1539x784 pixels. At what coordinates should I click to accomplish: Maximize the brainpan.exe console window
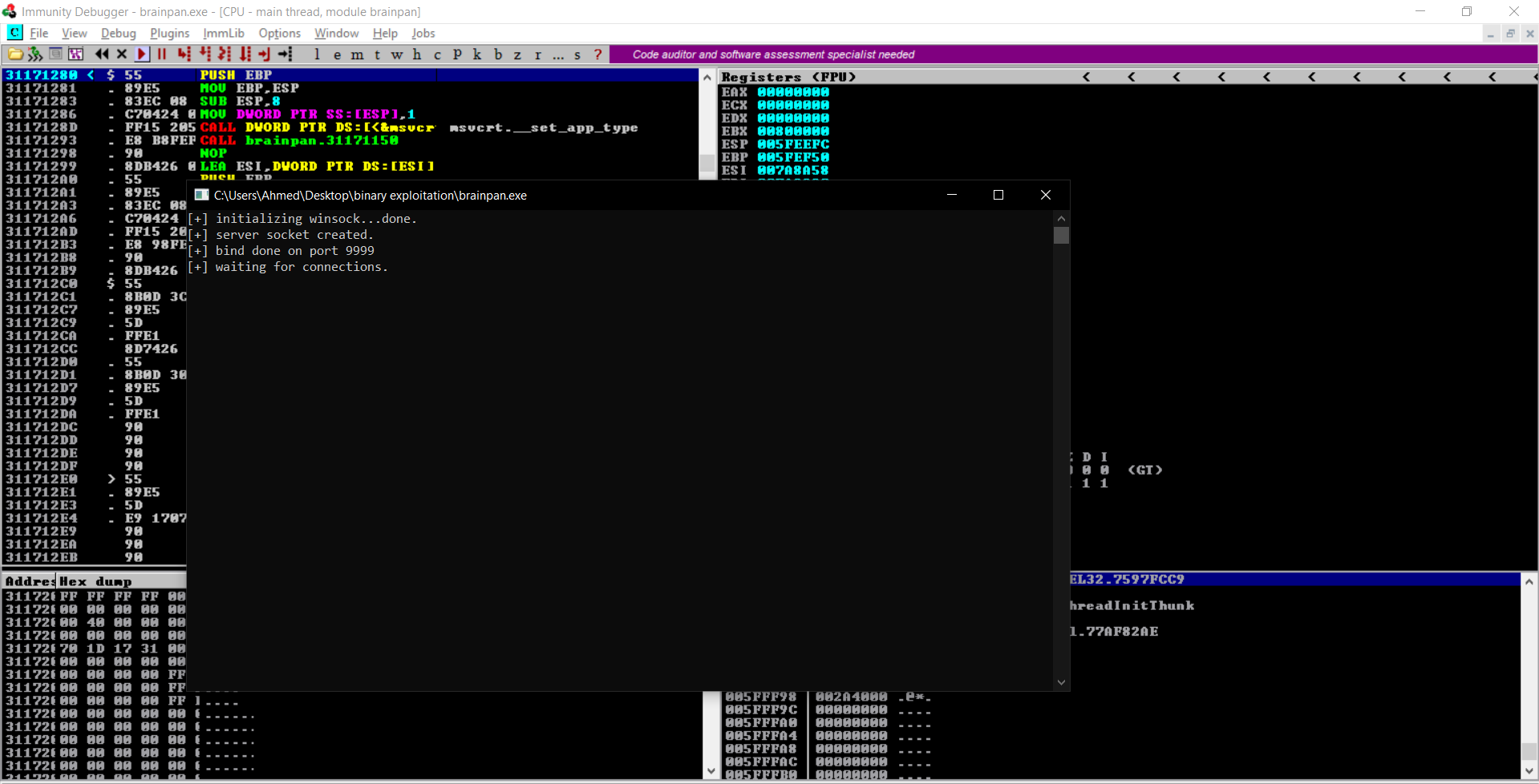click(998, 195)
